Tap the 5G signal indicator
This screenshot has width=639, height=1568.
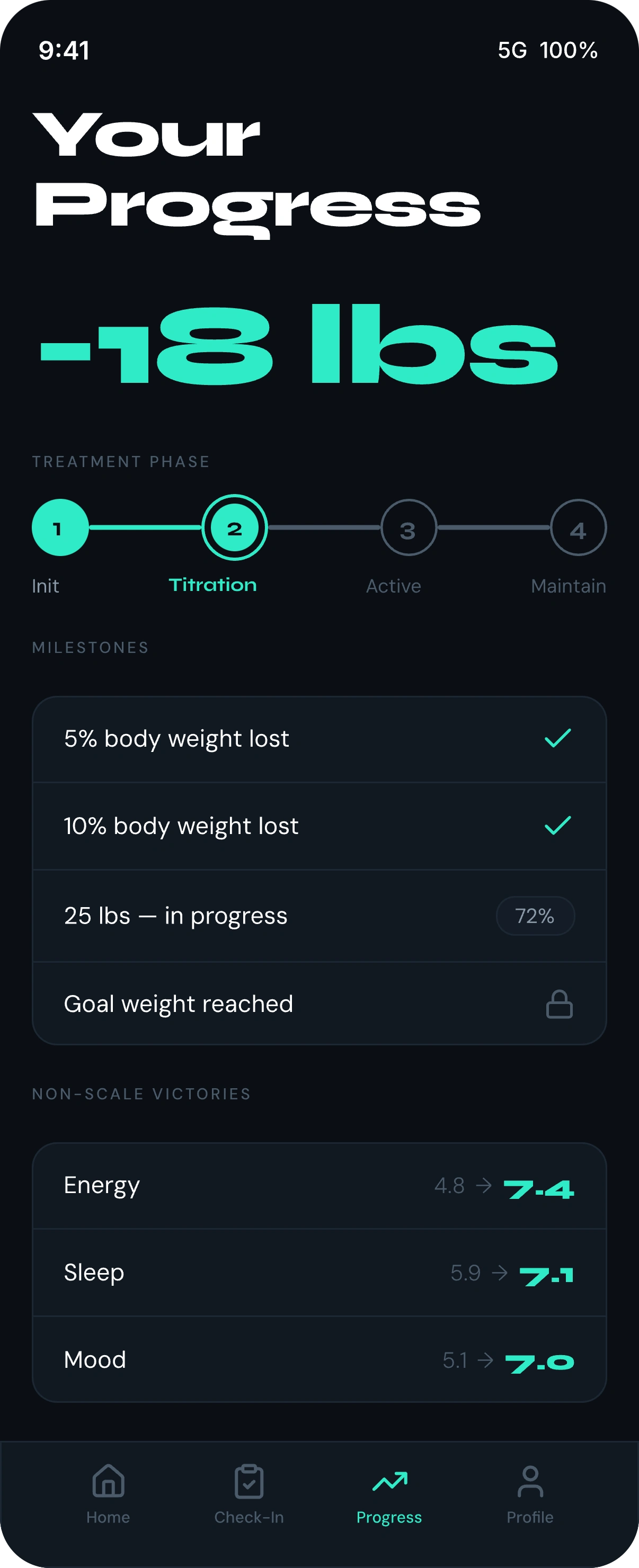pyautogui.click(x=512, y=50)
